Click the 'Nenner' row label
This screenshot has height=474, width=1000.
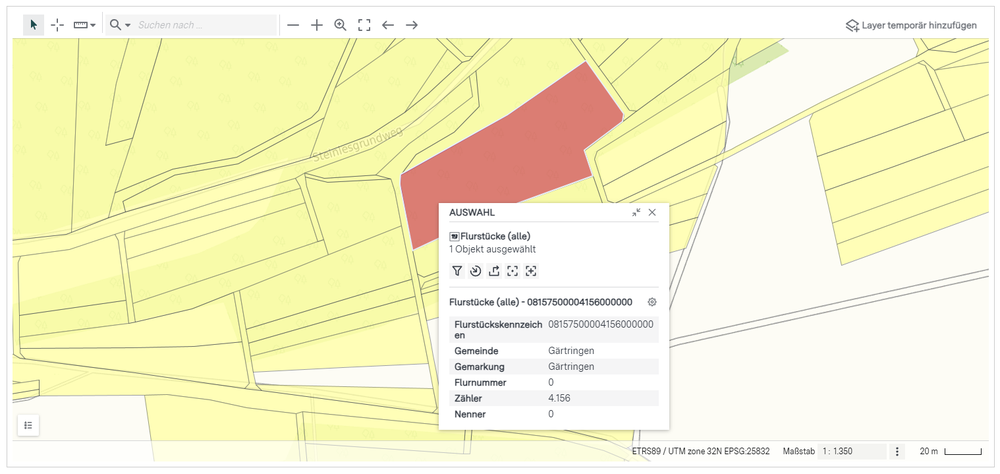pos(470,414)
